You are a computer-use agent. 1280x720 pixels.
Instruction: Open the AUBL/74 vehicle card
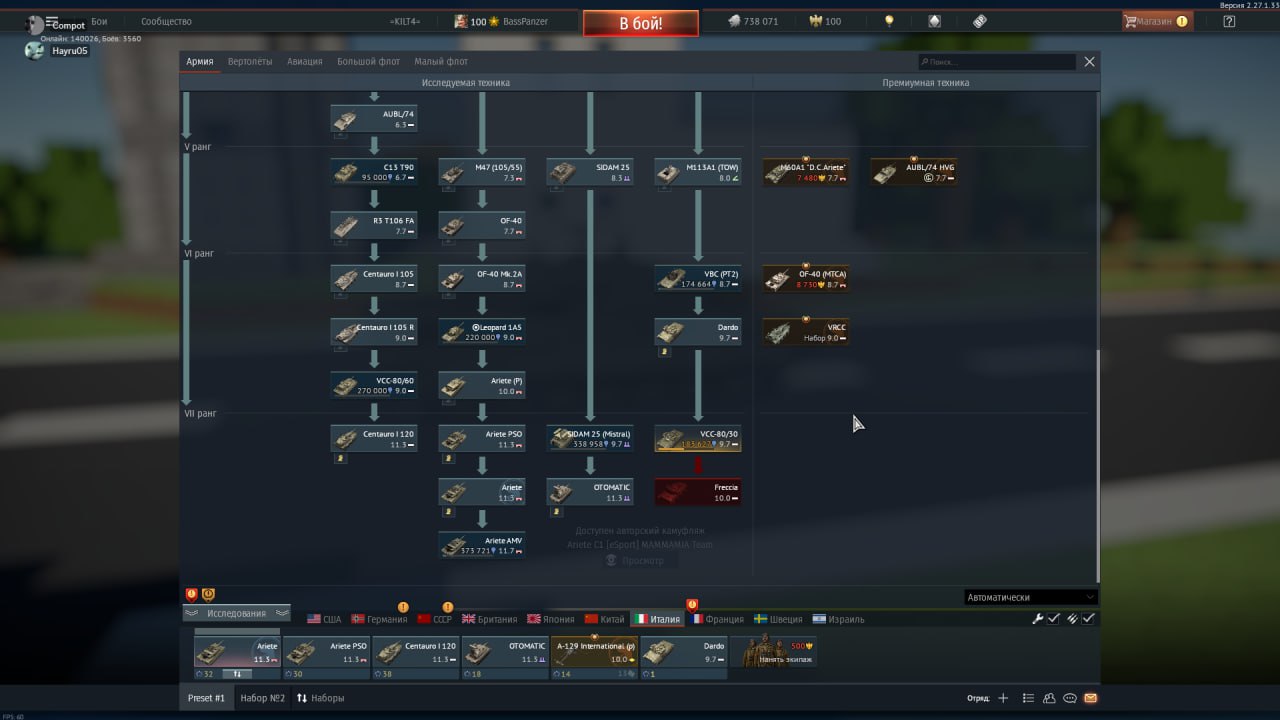click(374, 120)
